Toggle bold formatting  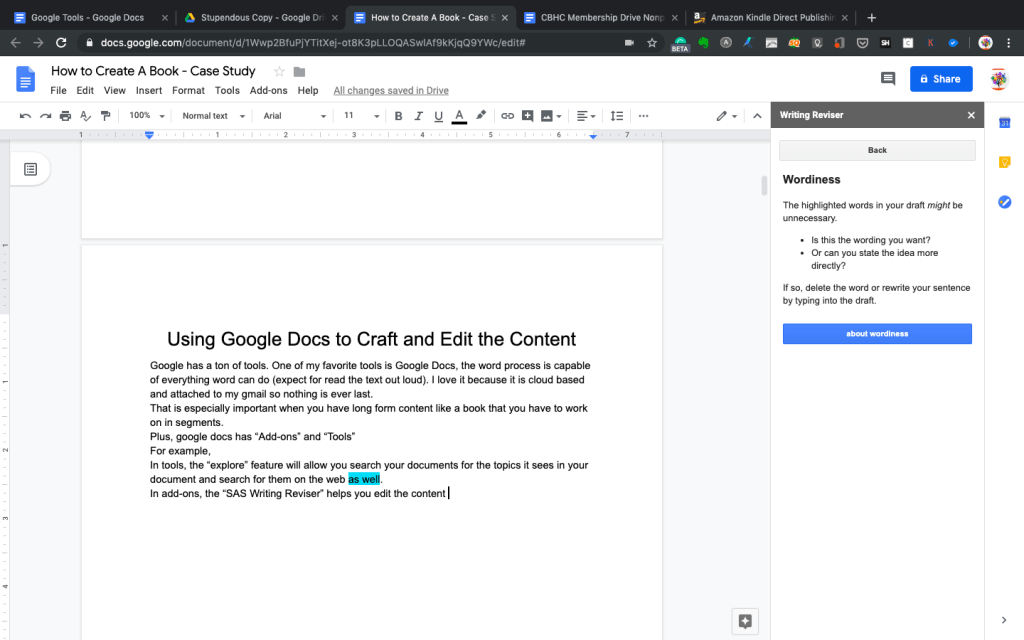coord(398,116)
